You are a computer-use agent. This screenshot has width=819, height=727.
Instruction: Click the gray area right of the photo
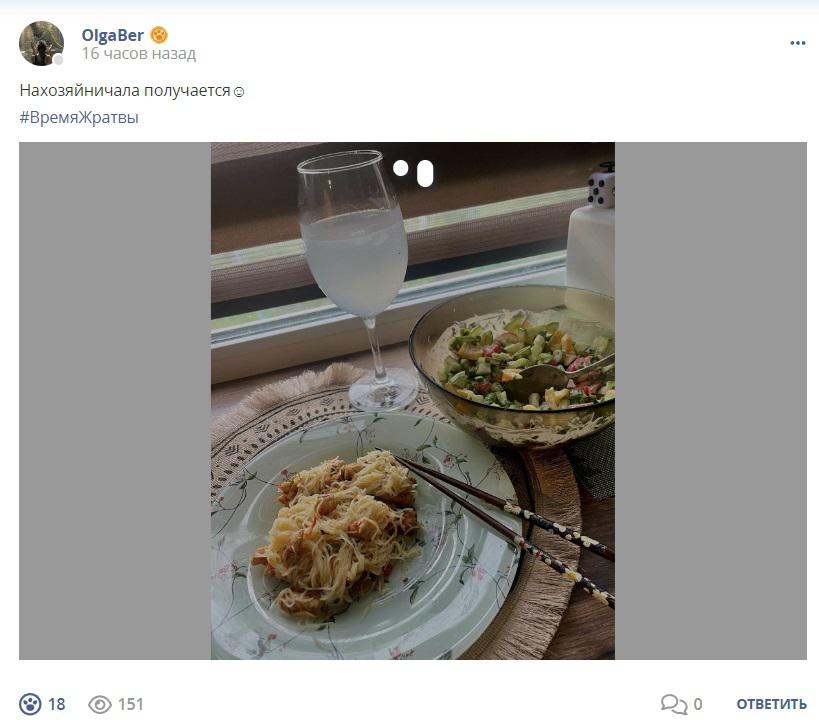pos(710,401)
